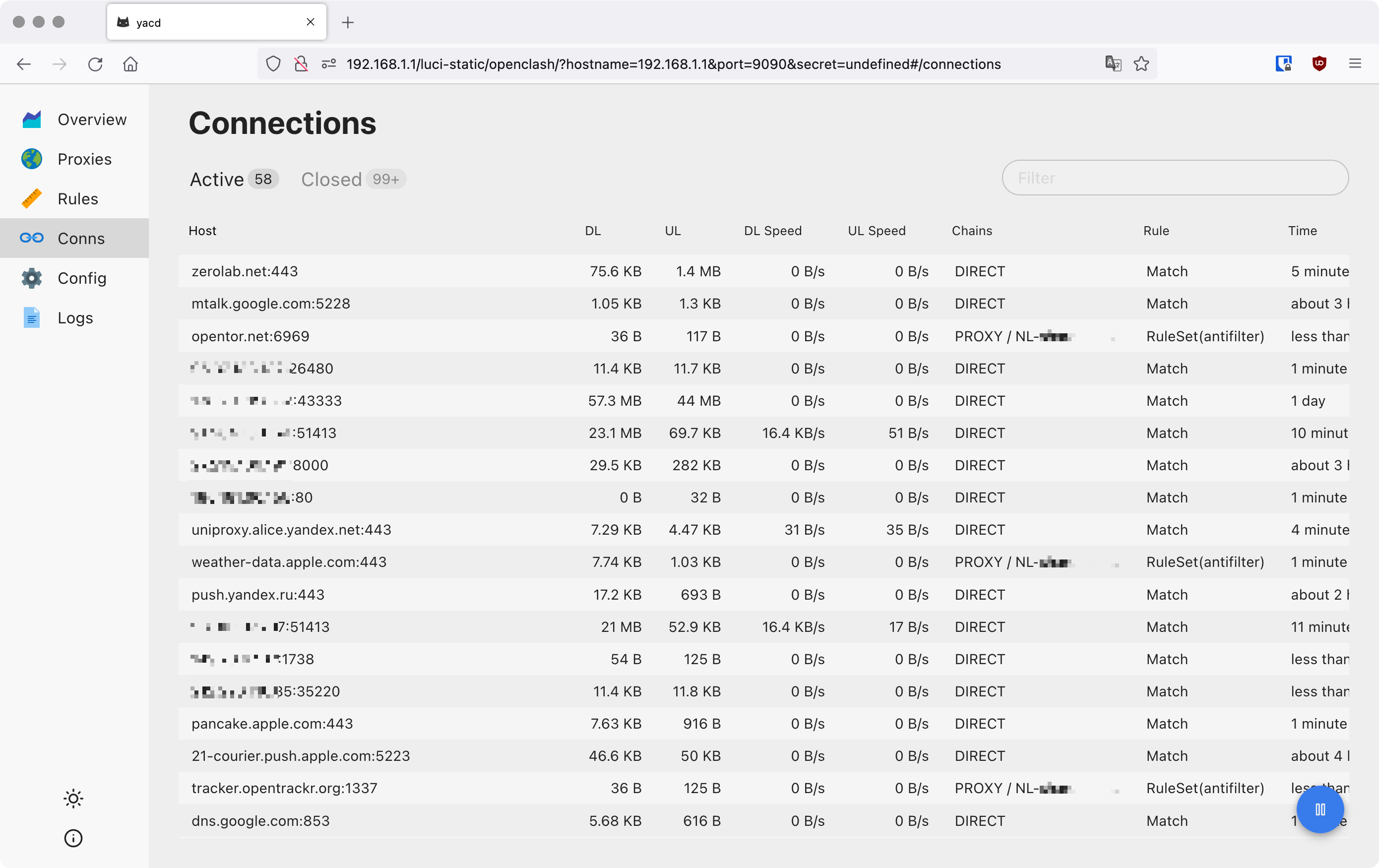Open Logs via document icon

pyautogui.click(x=31, y=318)
